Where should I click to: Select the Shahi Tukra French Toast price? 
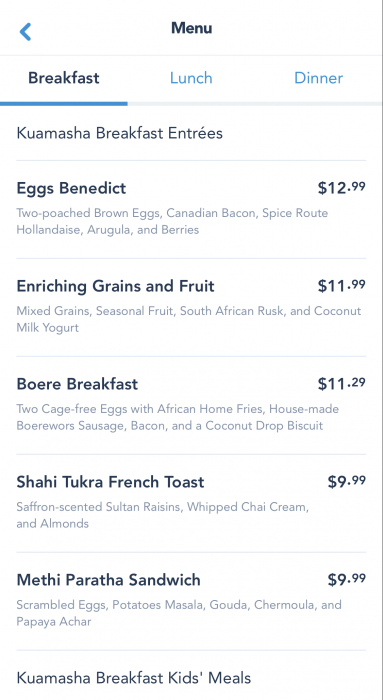(x=346, y=482)
